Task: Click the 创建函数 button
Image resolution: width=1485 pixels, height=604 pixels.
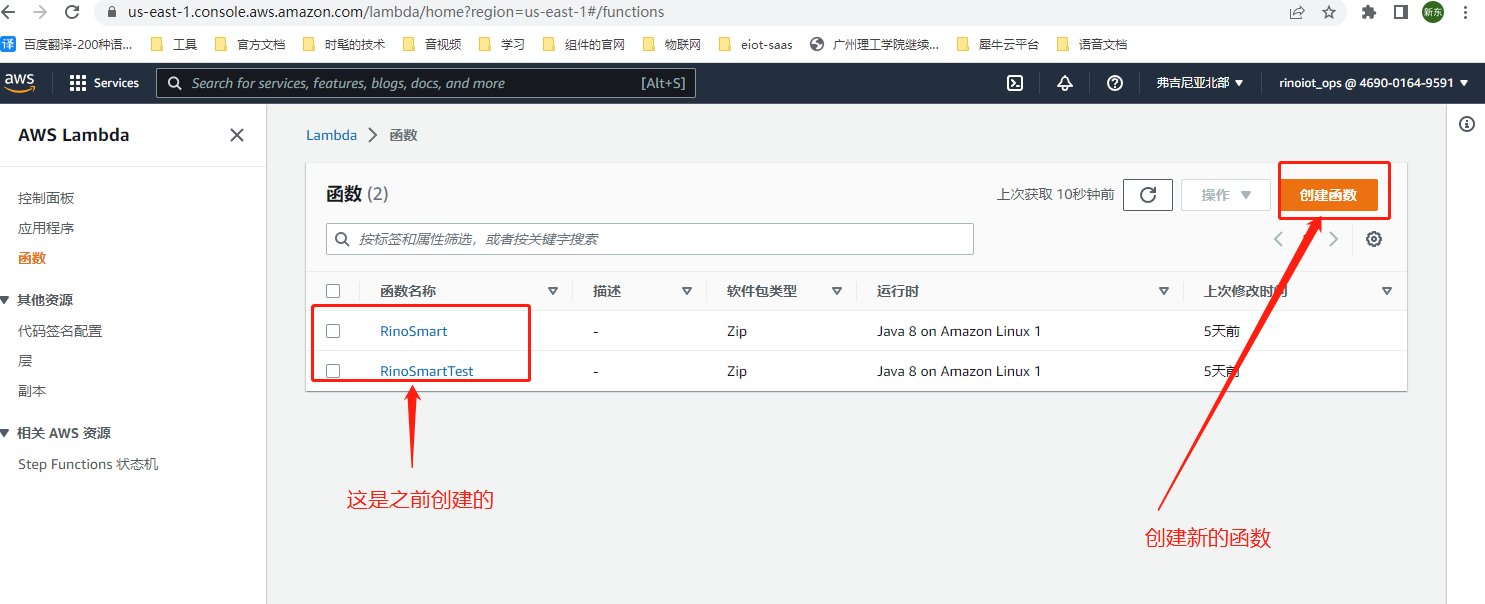Action: (x=1328, y=195)
